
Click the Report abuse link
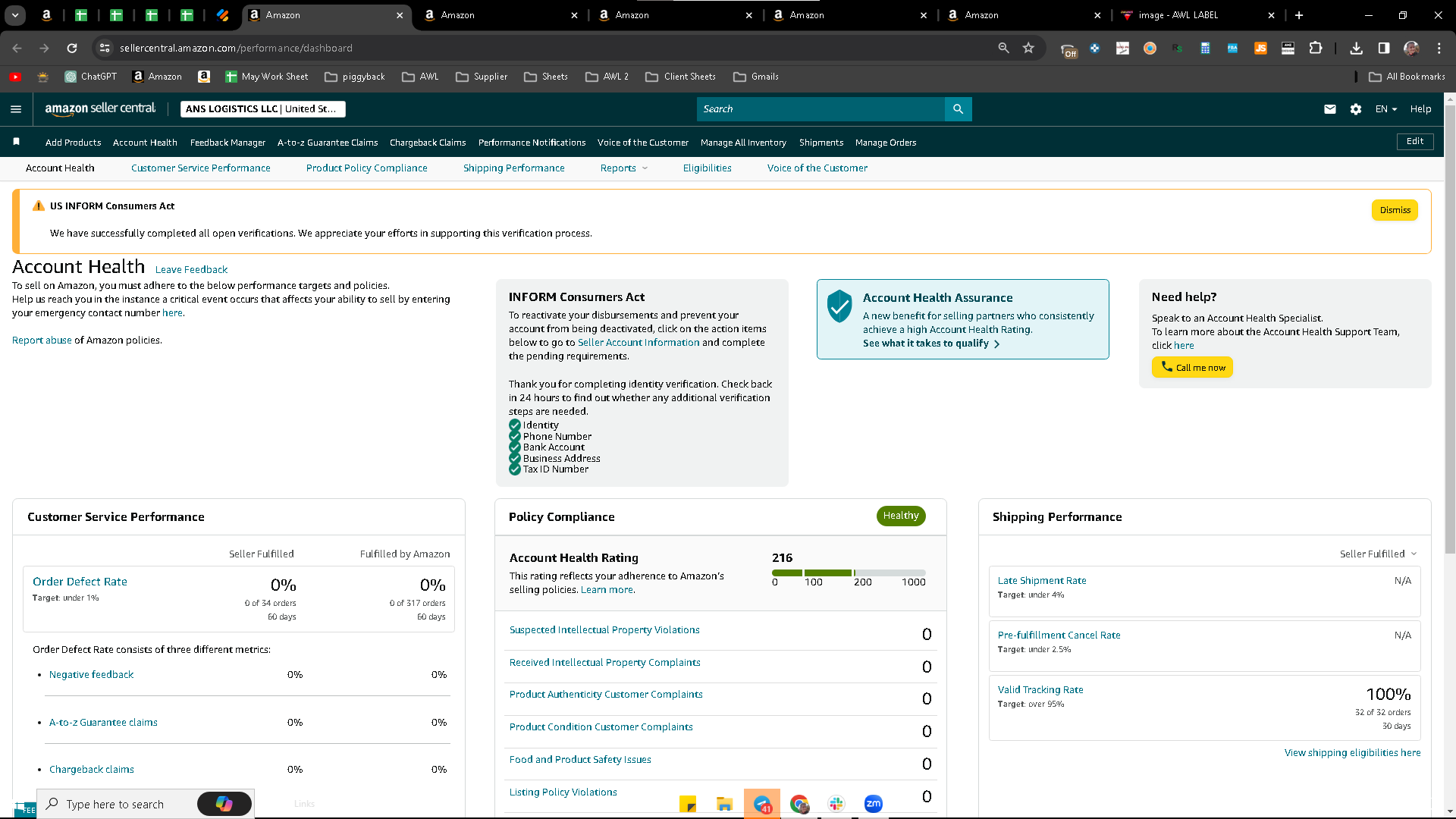point(42,340)
